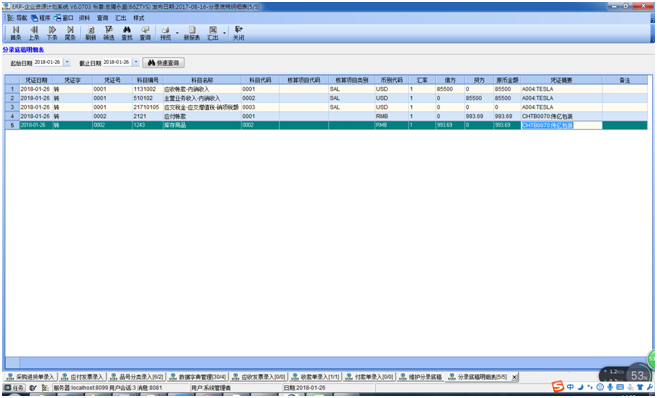
Task: Refresh the report with 刷新 icon
Action: pyautogui.click(x=91, y=33)
